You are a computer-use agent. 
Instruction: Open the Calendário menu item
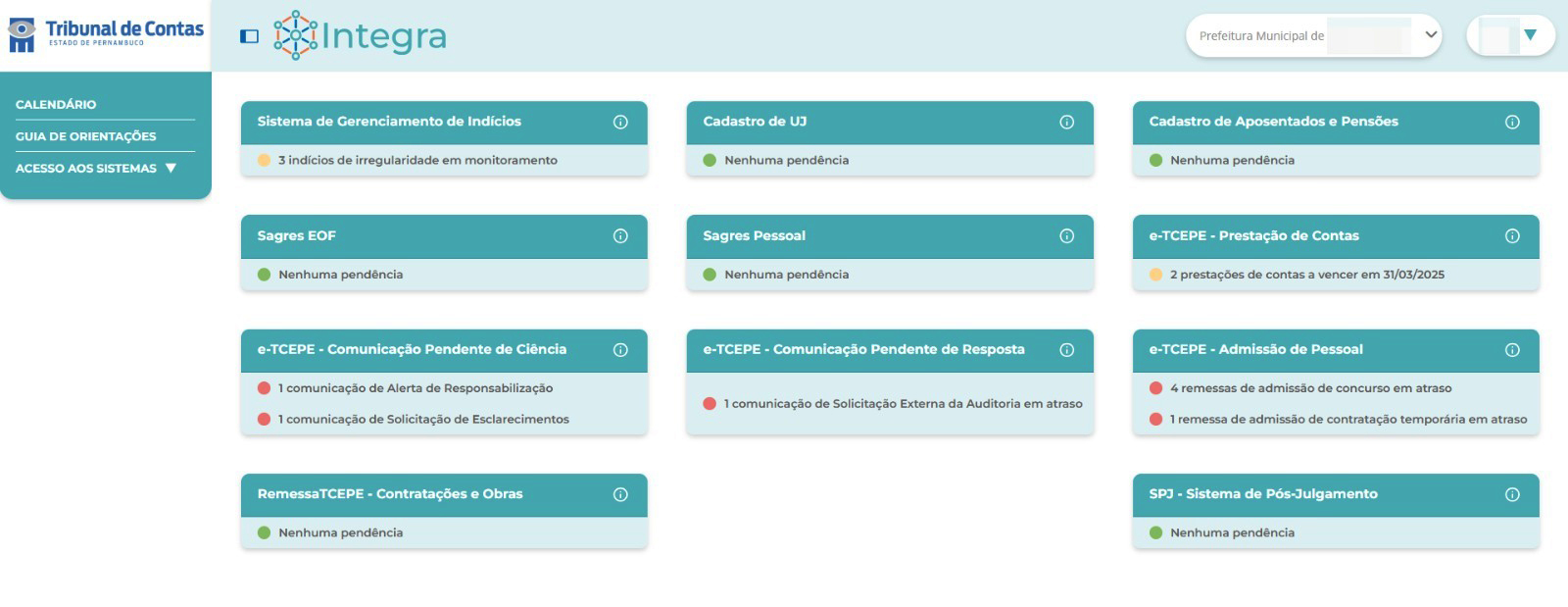pyautogui.click(x=56, y=105)
